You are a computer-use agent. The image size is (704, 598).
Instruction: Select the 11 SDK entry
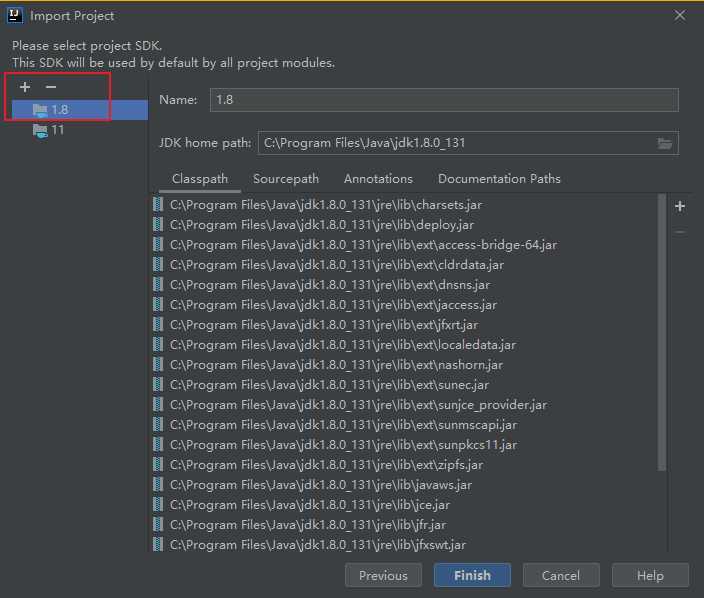point(79,130)
